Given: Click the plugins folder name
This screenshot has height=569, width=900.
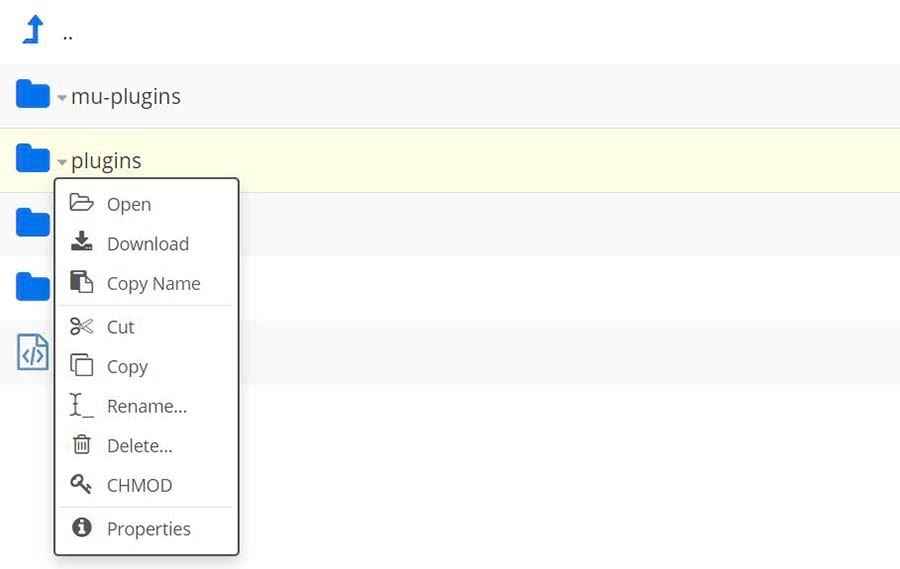Looking at the screenshot, I should 106,160.
